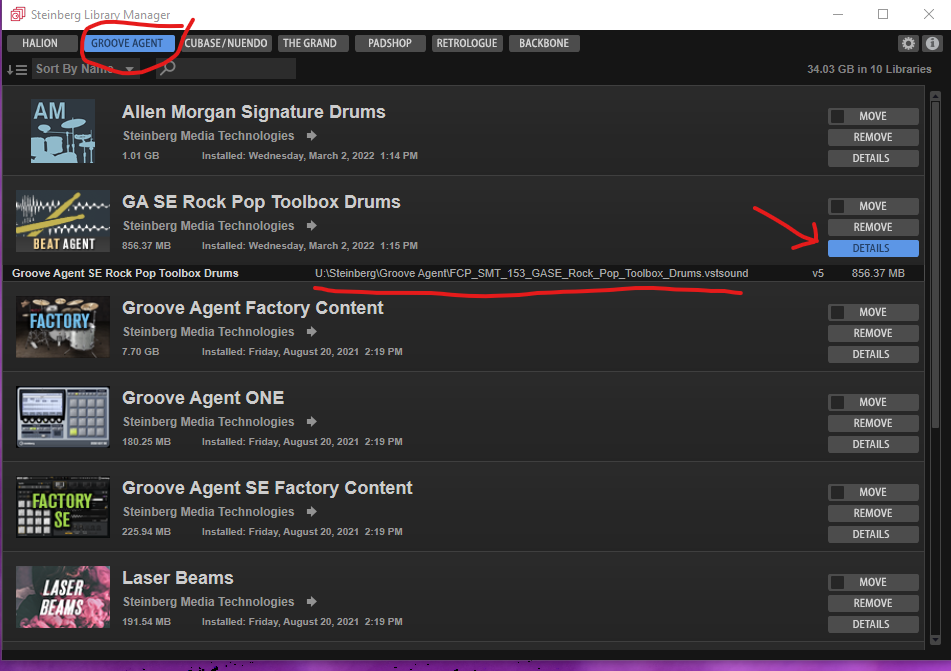This screenshot has width=951, height=671.
Task: Click arrow next to Groove Agent SE Factory vendor
Action: tap(312, 511)
